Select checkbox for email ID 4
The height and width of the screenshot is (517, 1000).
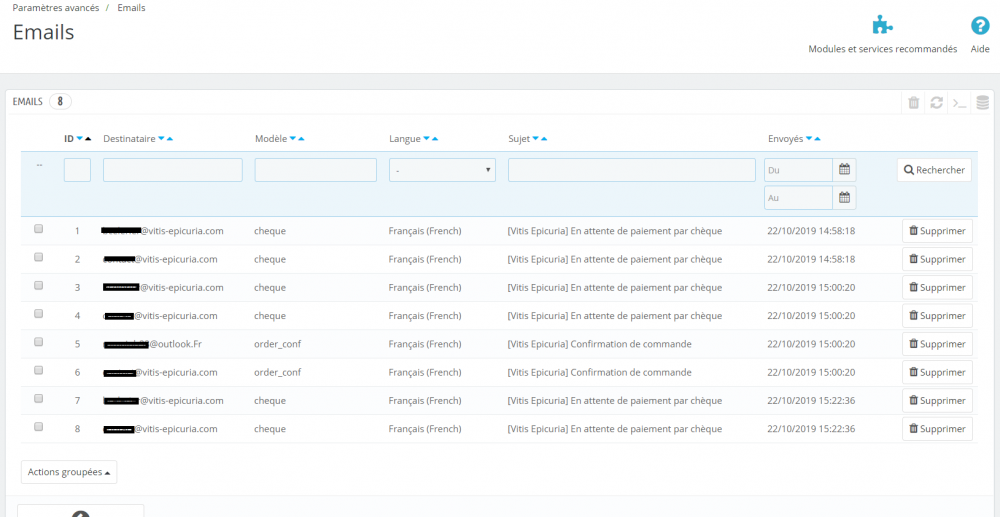point(38,314)
